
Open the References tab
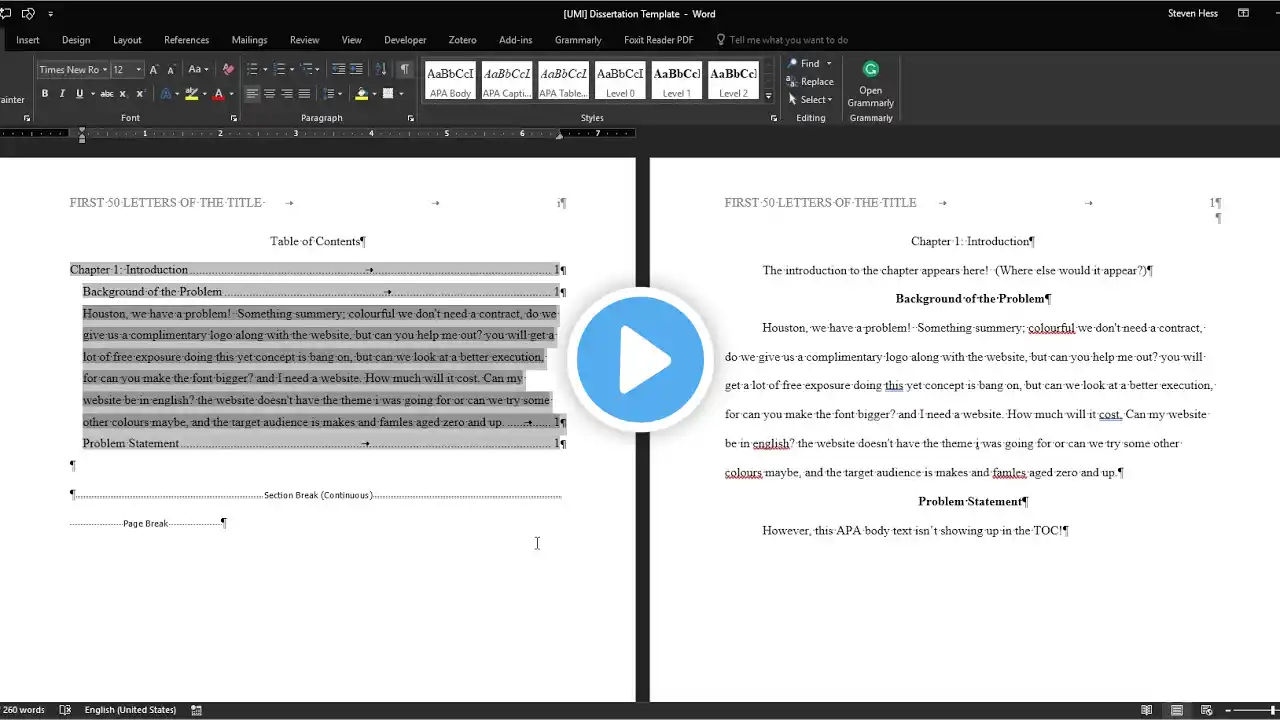pyautogui.click(x=187, y=40)
